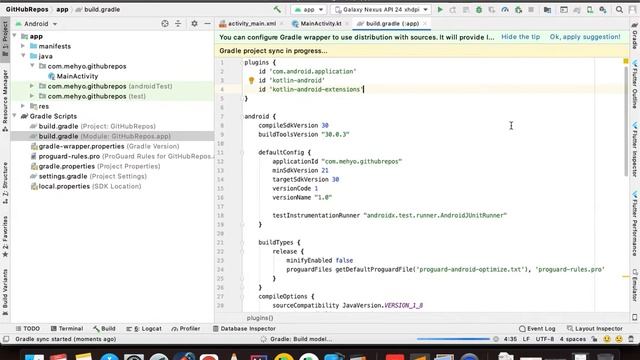Open the Event Log tool window
Viewport: 640px width, 360px height.
point(537,329)
